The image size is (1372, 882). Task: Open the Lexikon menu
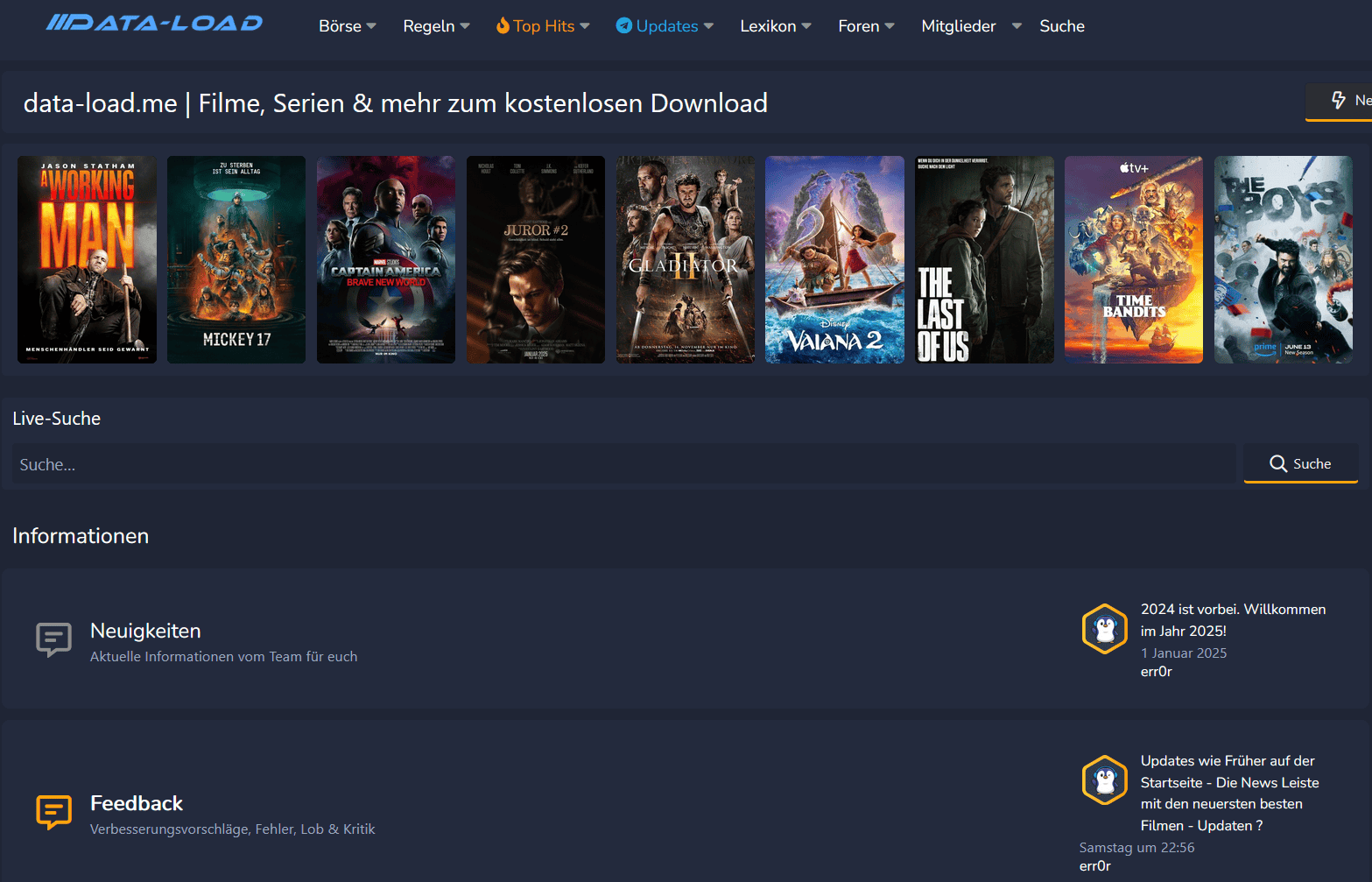point(768,26)
